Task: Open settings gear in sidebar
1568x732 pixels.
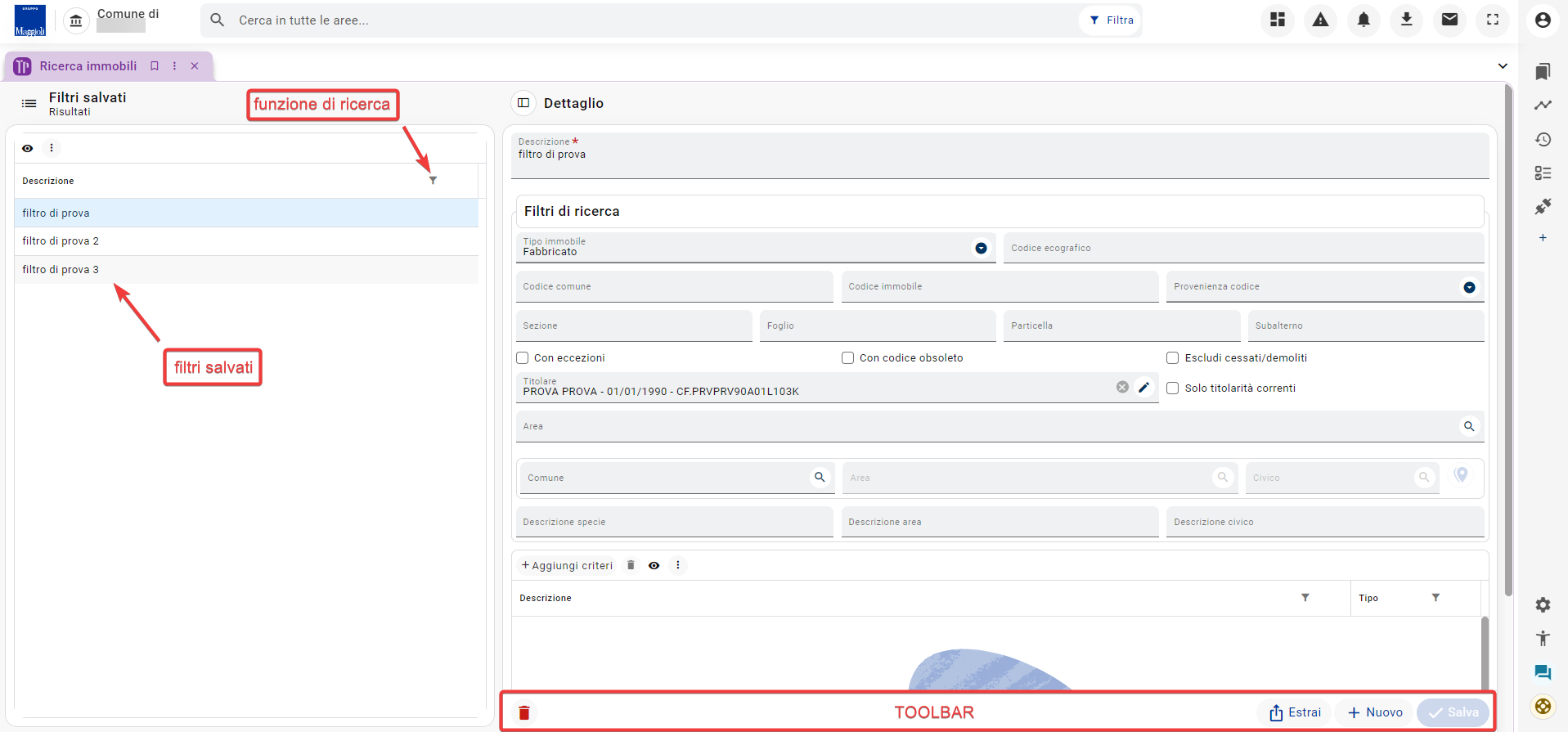Action: 1543,604
